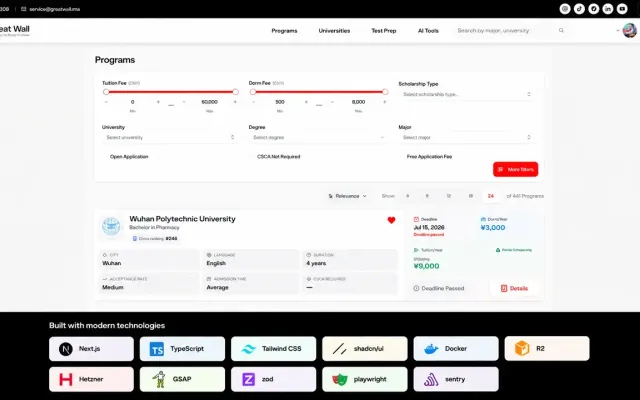Image resolution: width=640 pixels, height=400 pixels.
Task: Click the Great Wall logo
Action: coord(14,30)
